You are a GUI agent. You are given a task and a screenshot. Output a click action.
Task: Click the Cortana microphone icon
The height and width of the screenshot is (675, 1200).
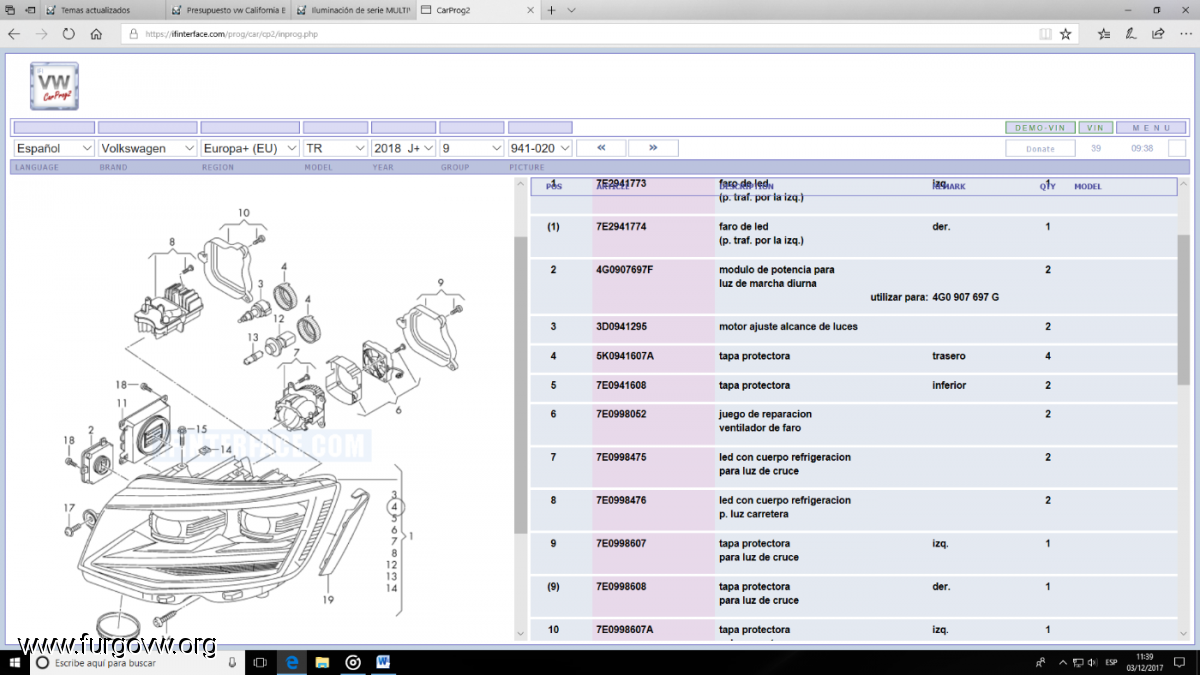point(232,662)
